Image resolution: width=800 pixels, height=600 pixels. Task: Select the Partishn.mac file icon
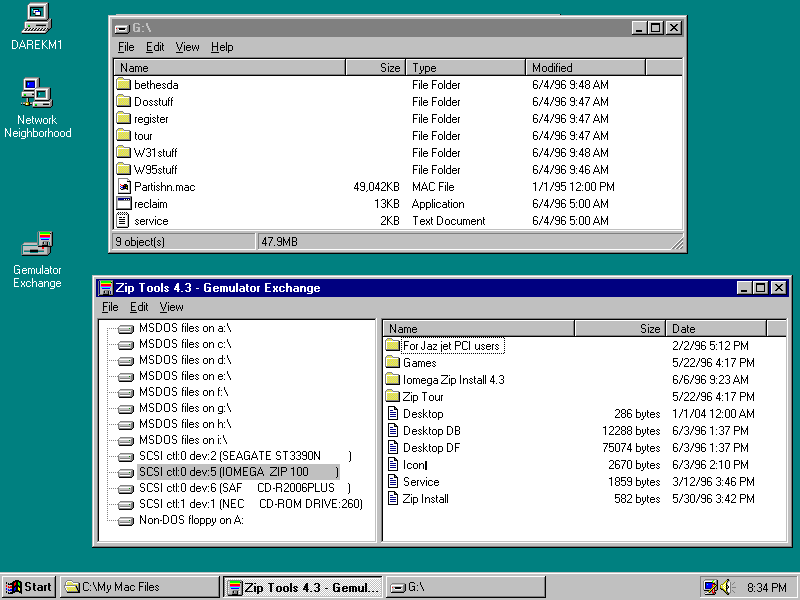pos(123,186)
